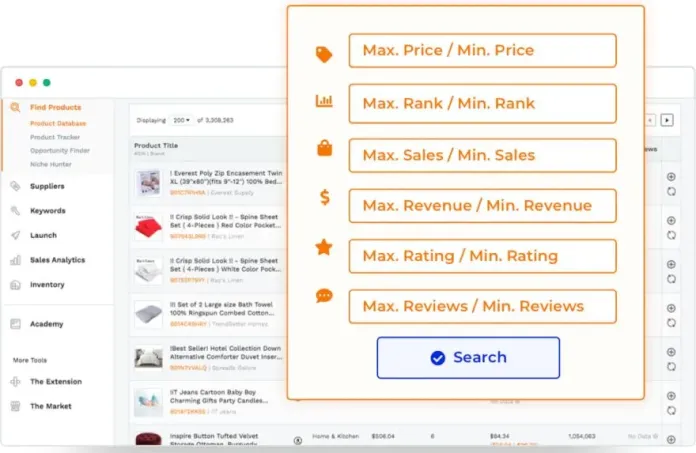The image size is (696, 453).
Task: Click the rank bar chart icon in filter panel
Action: [x=324, y=101]
